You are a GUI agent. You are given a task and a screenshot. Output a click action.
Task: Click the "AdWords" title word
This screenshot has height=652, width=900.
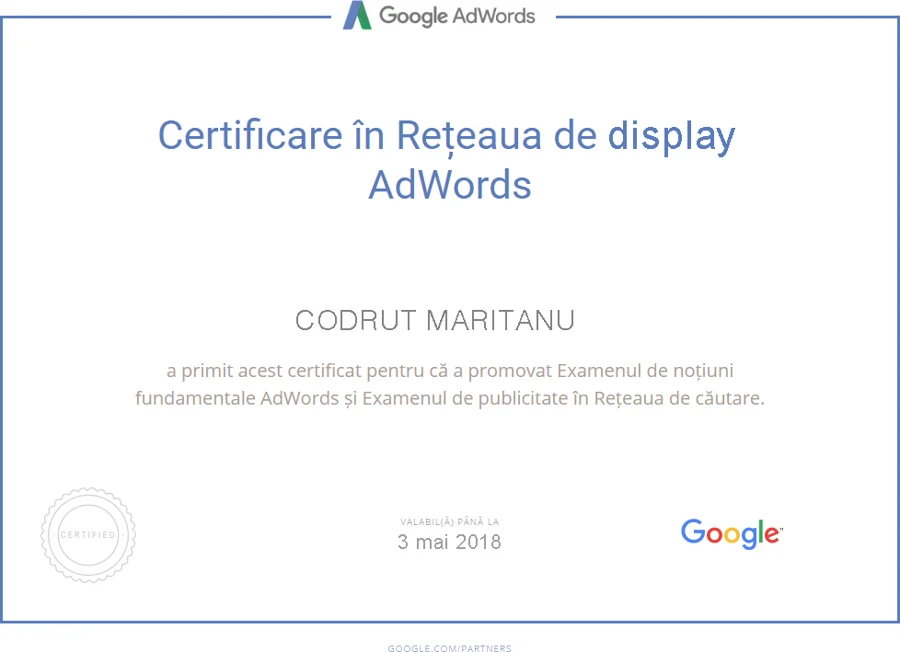(450, 185)
